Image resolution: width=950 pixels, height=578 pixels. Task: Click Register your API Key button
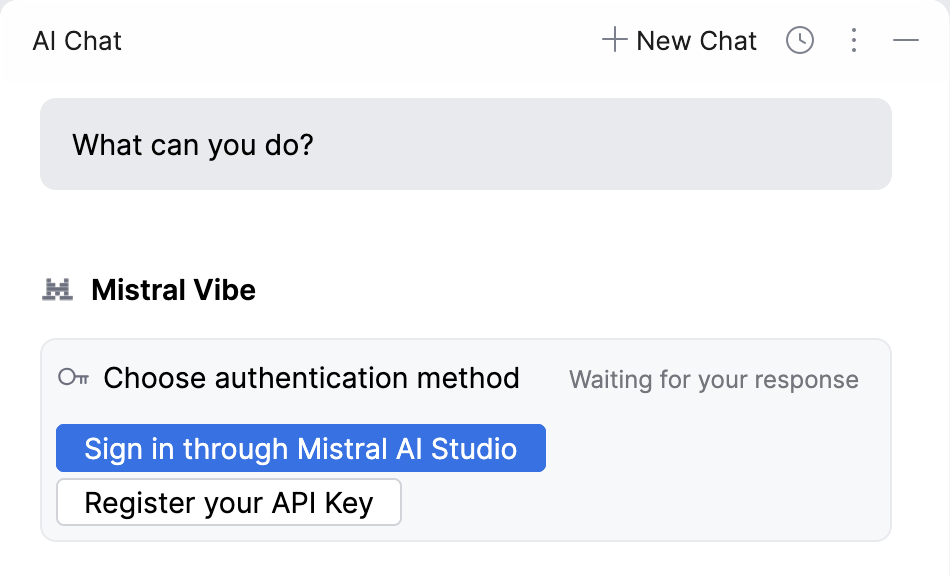click(x=228, y=502)
